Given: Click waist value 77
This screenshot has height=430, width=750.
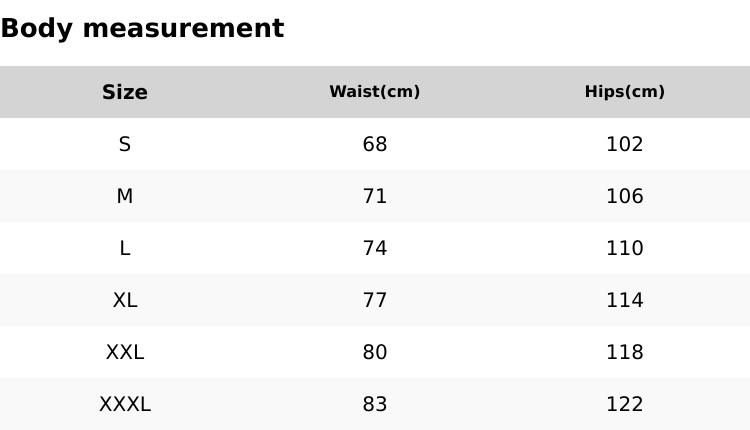Looking at the screenshot, I should (x=375, y=300).
